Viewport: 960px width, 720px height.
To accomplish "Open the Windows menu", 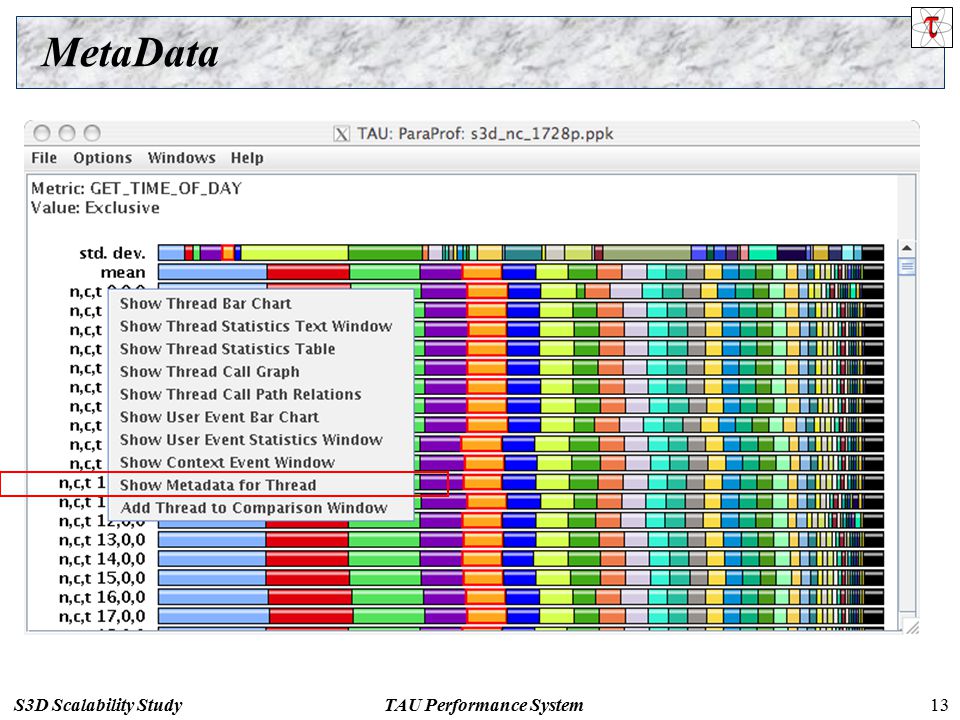I will pyautogui.click(x=181, y=158).
